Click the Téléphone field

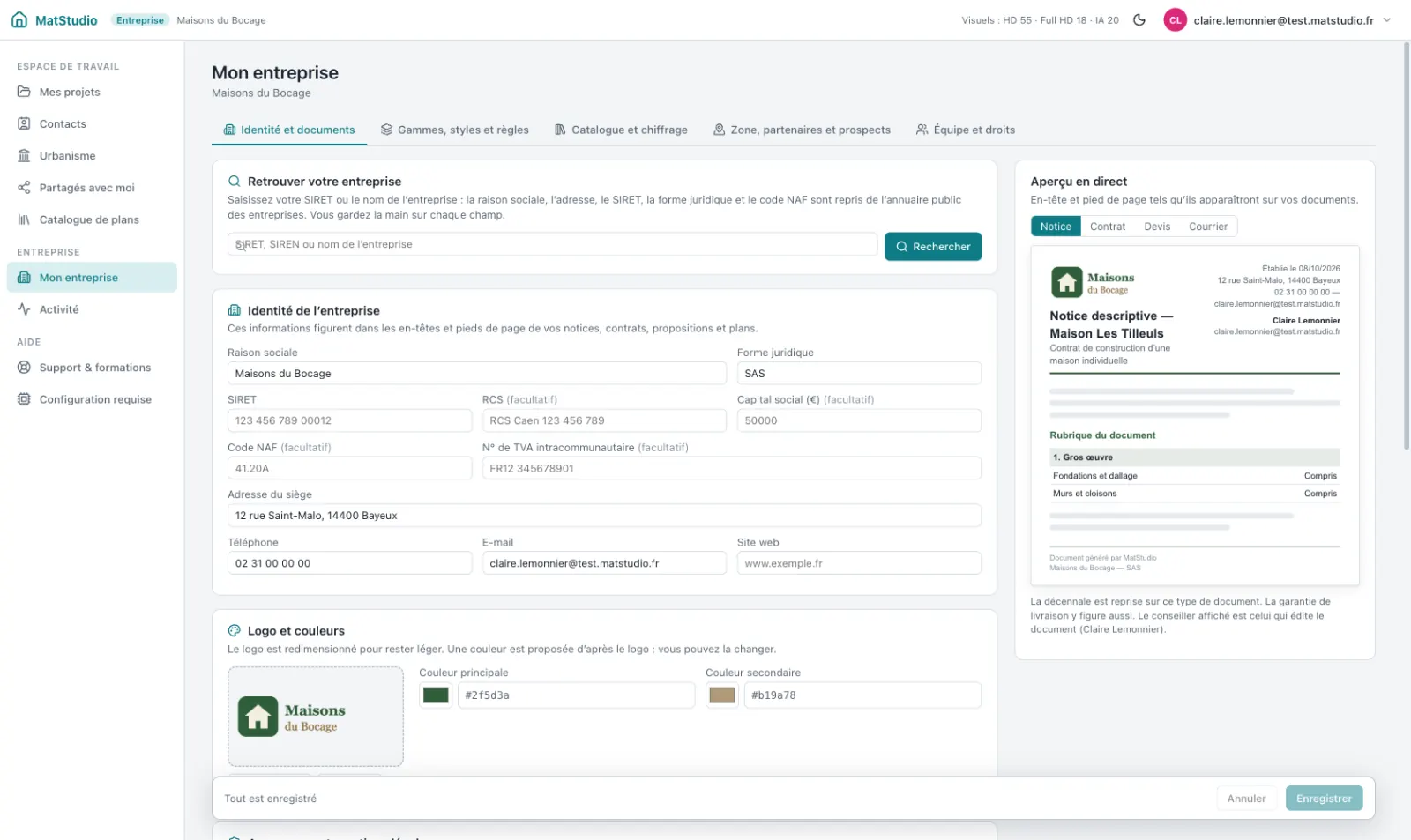pyautogui.click(x=349, y=563)
